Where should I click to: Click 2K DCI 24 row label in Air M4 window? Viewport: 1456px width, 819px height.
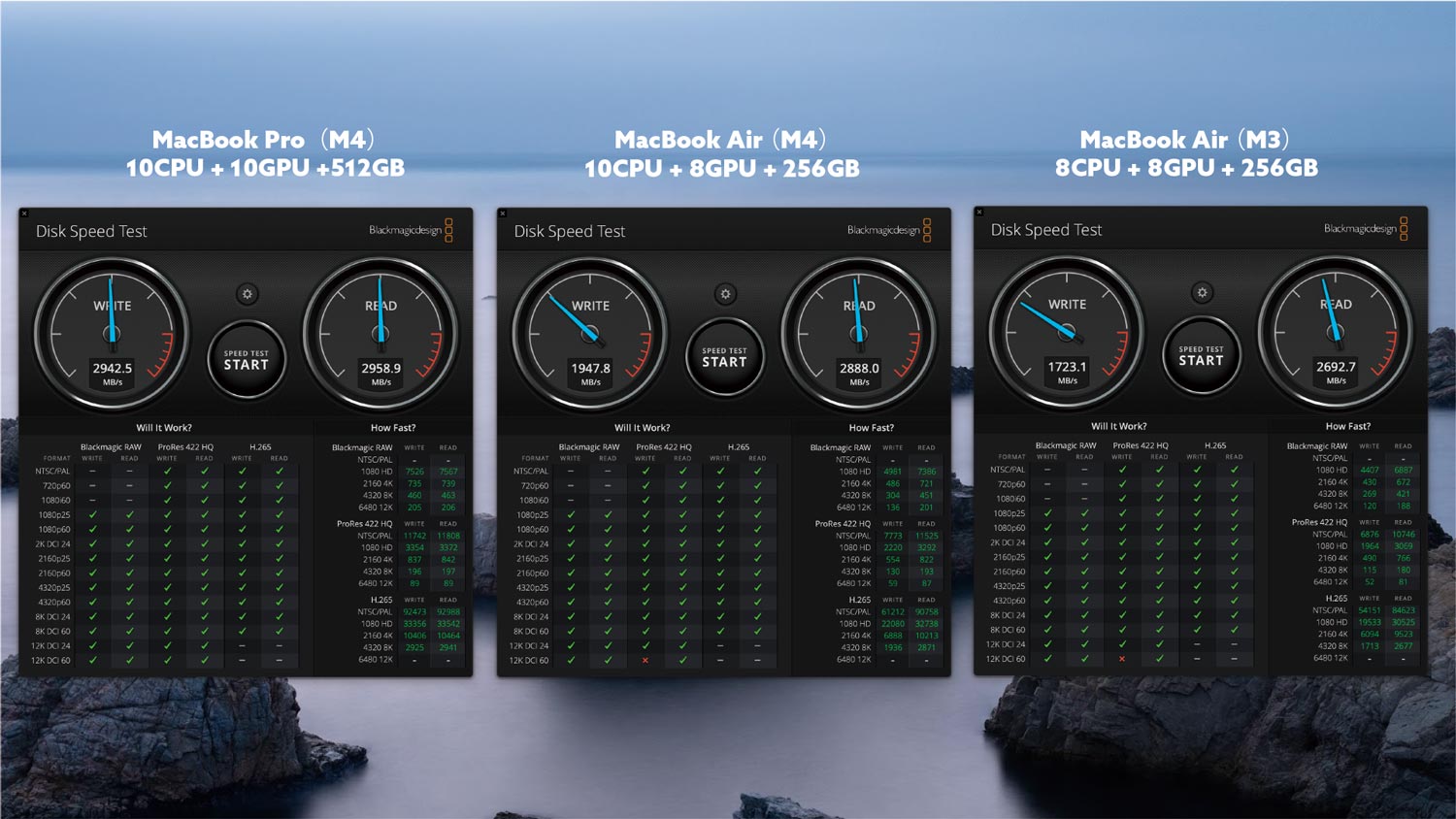pyautogui.click(x=531, y=544)
